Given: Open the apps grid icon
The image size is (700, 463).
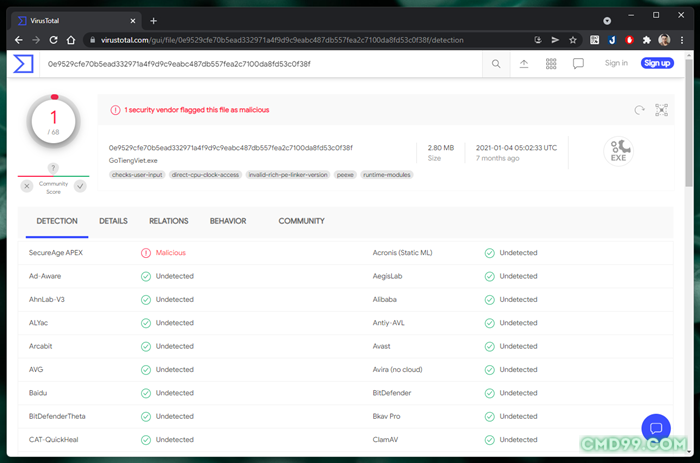Looking at the screenshot, I should pyautogui.click(x=551, y=64).
